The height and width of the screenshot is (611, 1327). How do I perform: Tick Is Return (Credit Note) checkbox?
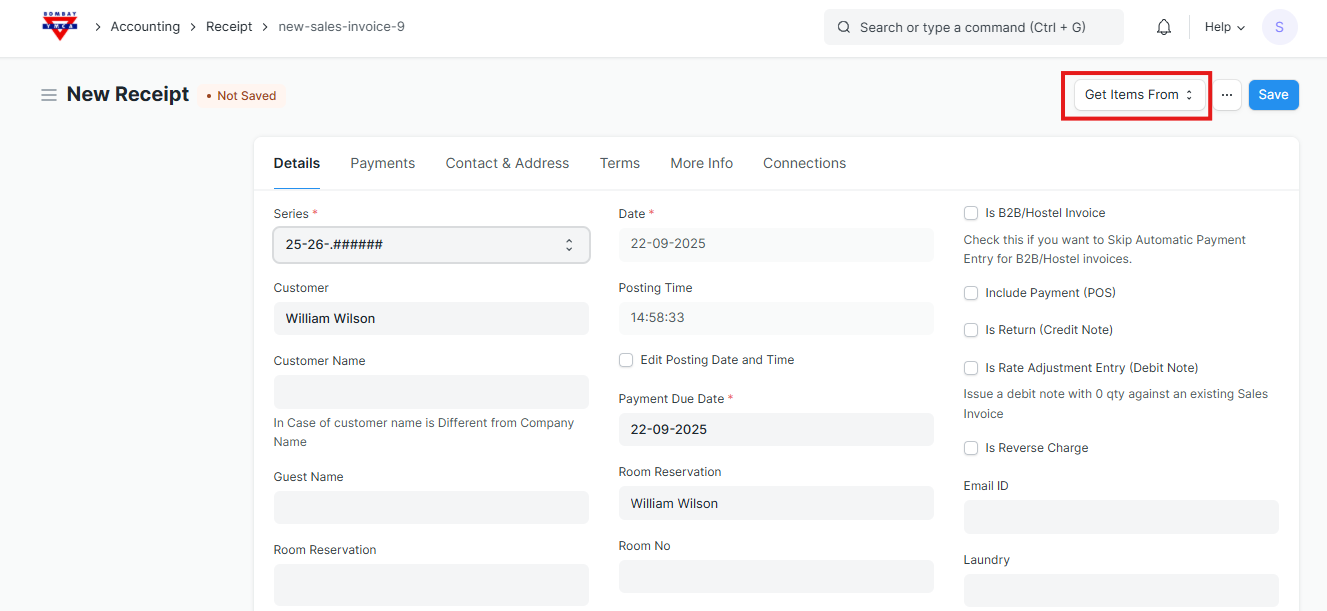[971, 330]
